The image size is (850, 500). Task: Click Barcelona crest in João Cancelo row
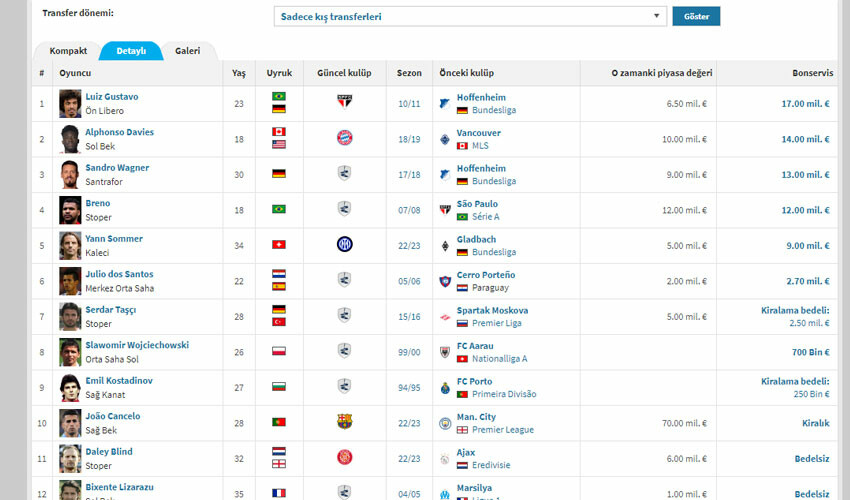point(344,422)
